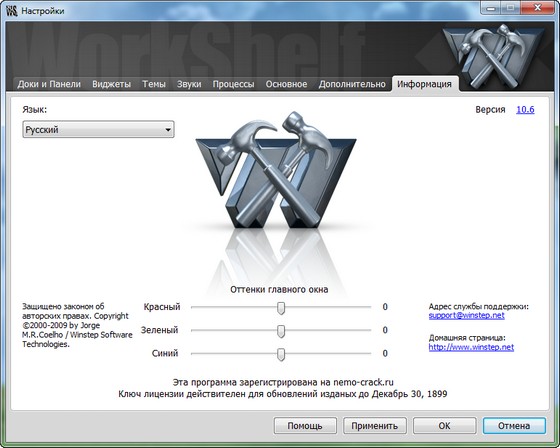The width and height of the screenshot is (560, 448).
Task: Click the Синий value 0
Action: (x=385, y=353)
